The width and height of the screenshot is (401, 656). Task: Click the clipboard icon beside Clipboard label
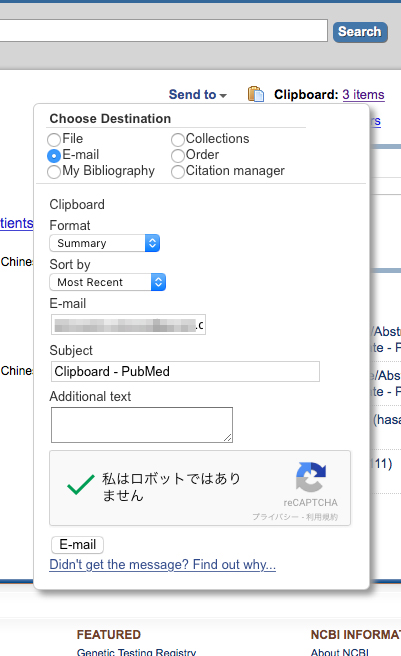point(256,94)
